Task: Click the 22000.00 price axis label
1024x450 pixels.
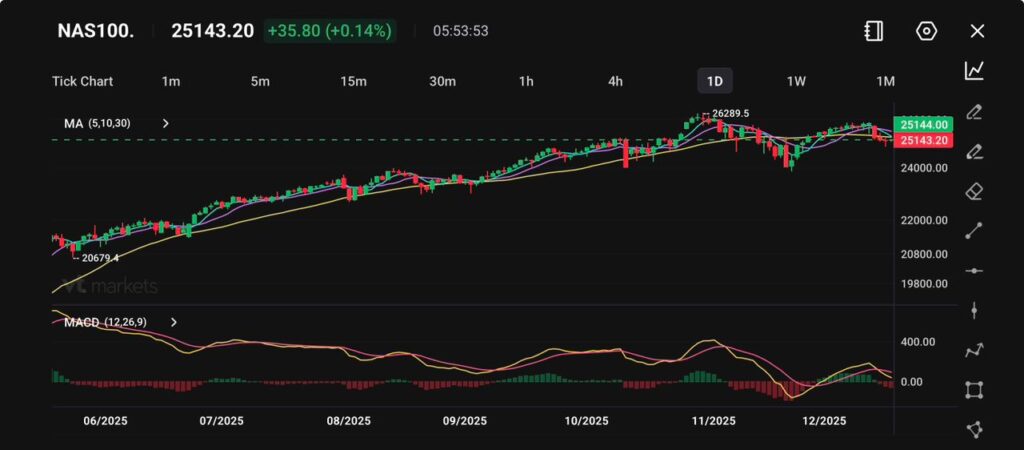Action: point(923,221)
